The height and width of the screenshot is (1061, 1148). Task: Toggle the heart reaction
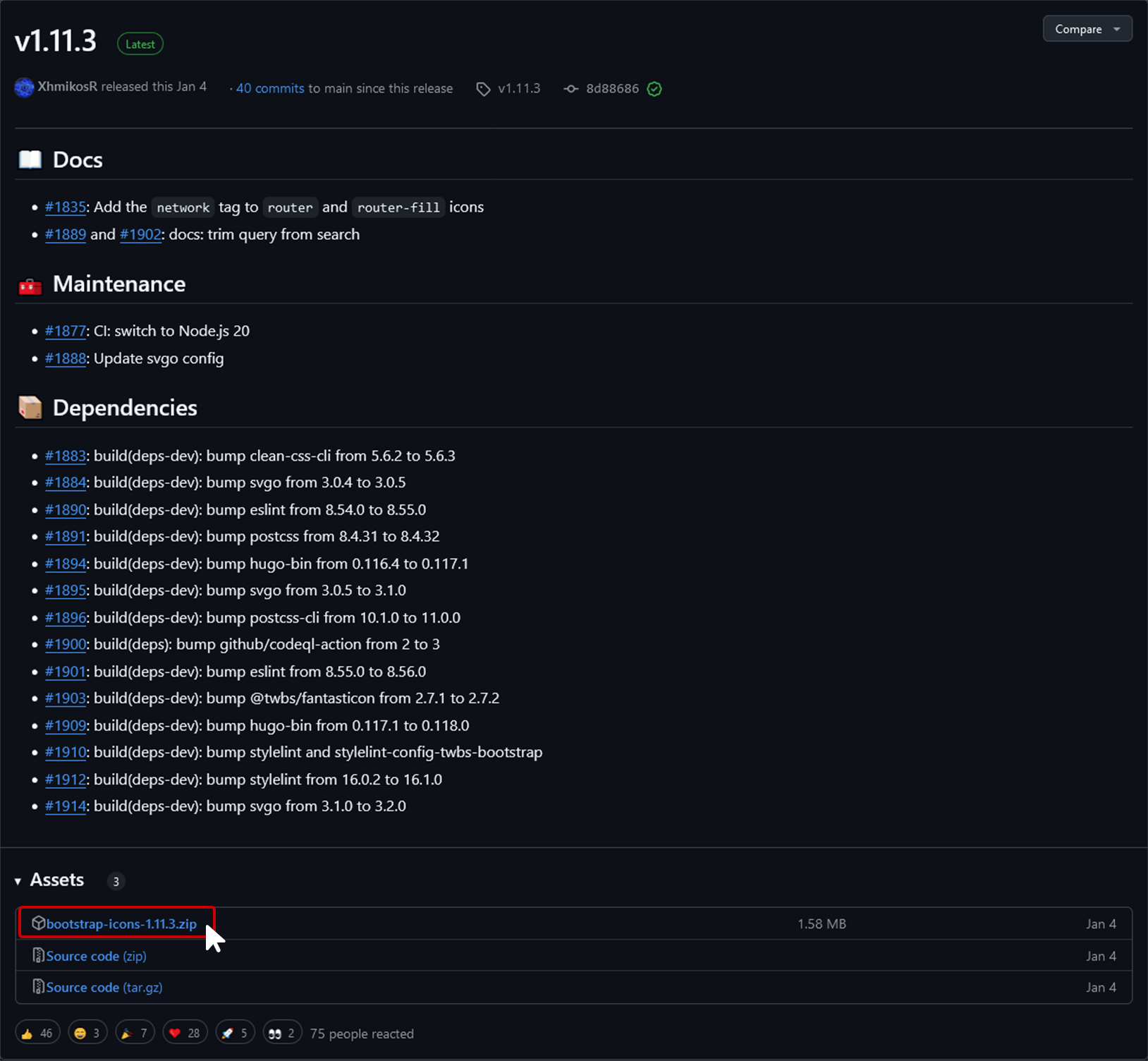[x=184, y=1031]
